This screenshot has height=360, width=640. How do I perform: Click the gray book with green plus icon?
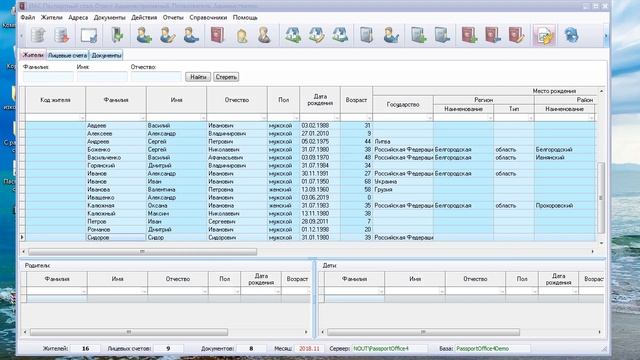(x=418, y=36)
